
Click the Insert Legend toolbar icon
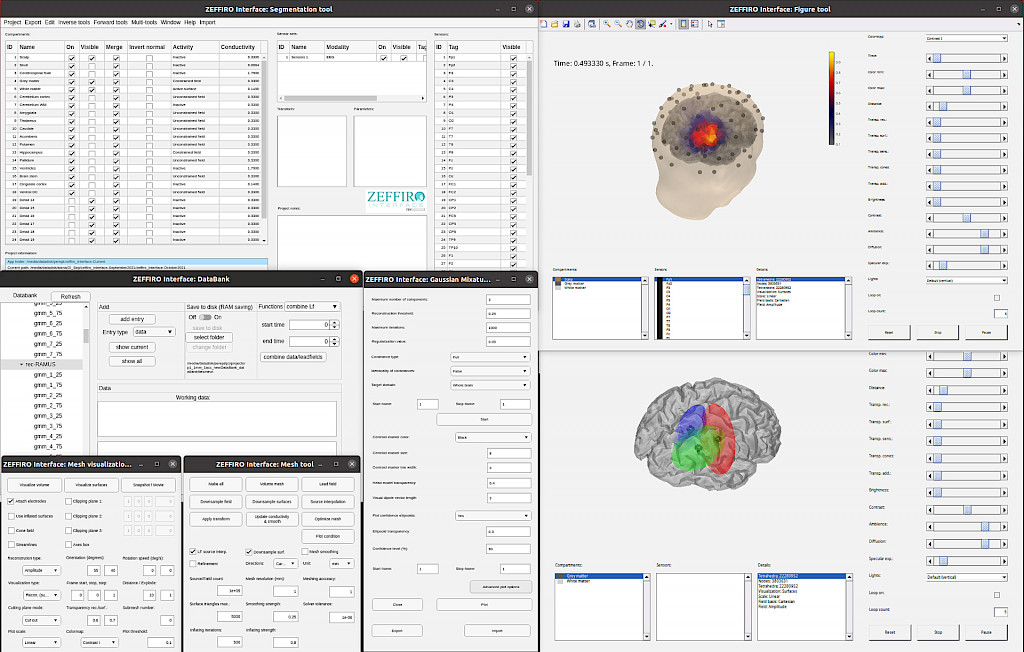pos(695,22)
